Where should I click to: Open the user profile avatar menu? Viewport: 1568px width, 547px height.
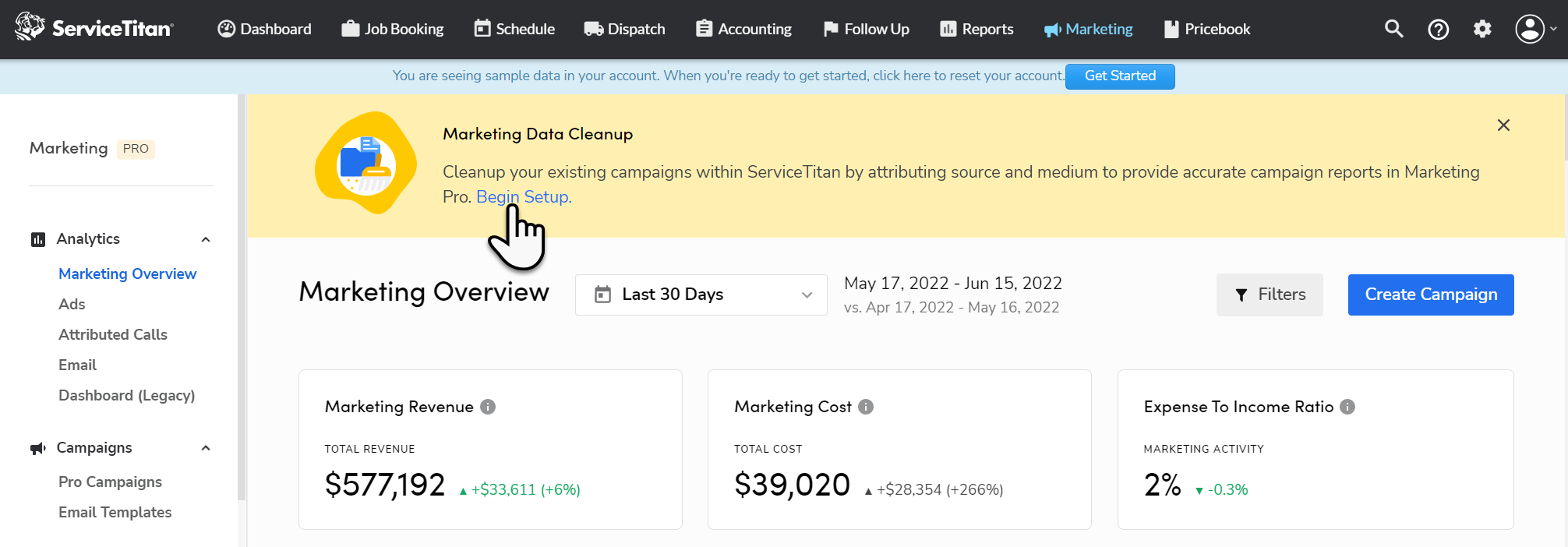point(1535,29)
